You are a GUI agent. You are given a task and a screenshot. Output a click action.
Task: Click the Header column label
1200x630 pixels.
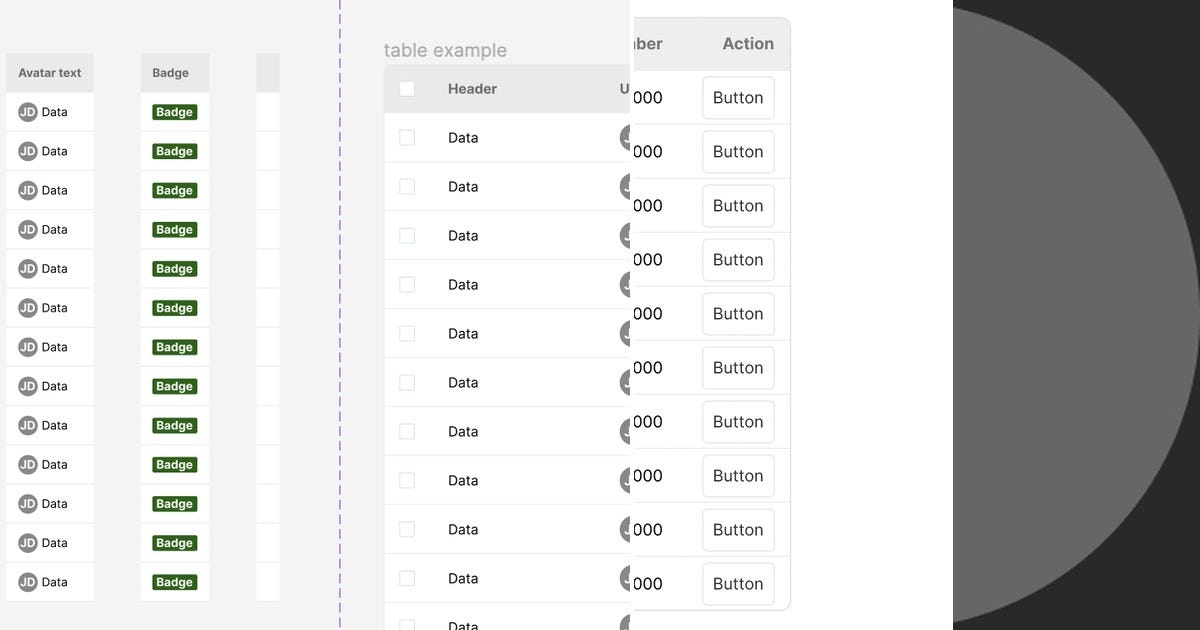point(472,89)
